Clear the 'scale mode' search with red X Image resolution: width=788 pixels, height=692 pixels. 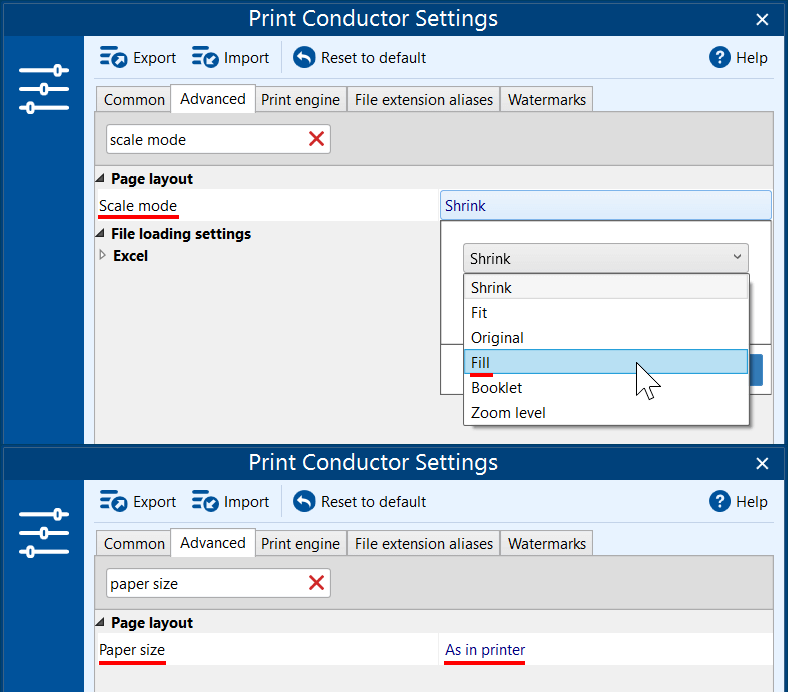(316, 139)
